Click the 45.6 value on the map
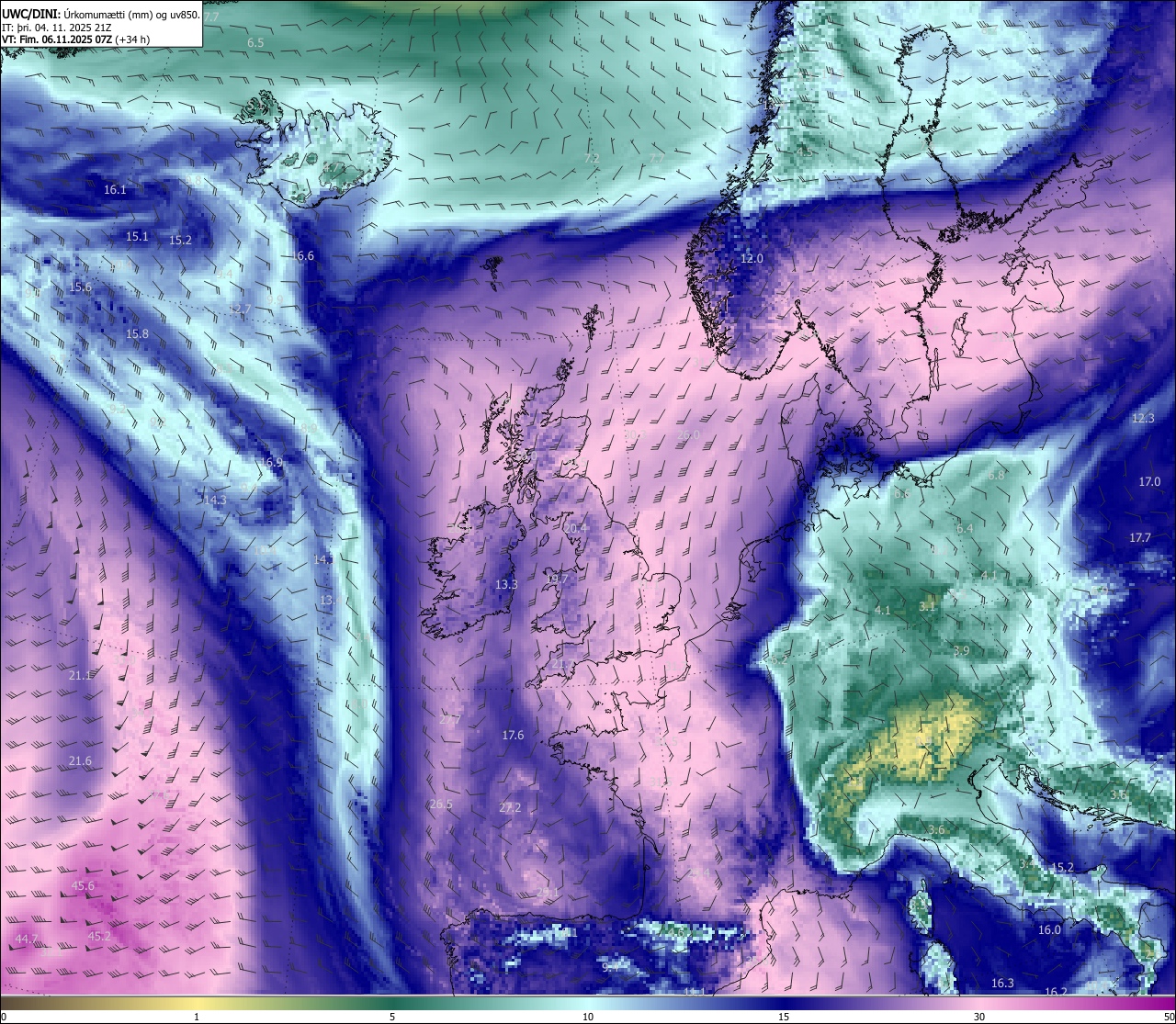1176x1024 pixels. [83, 886]
